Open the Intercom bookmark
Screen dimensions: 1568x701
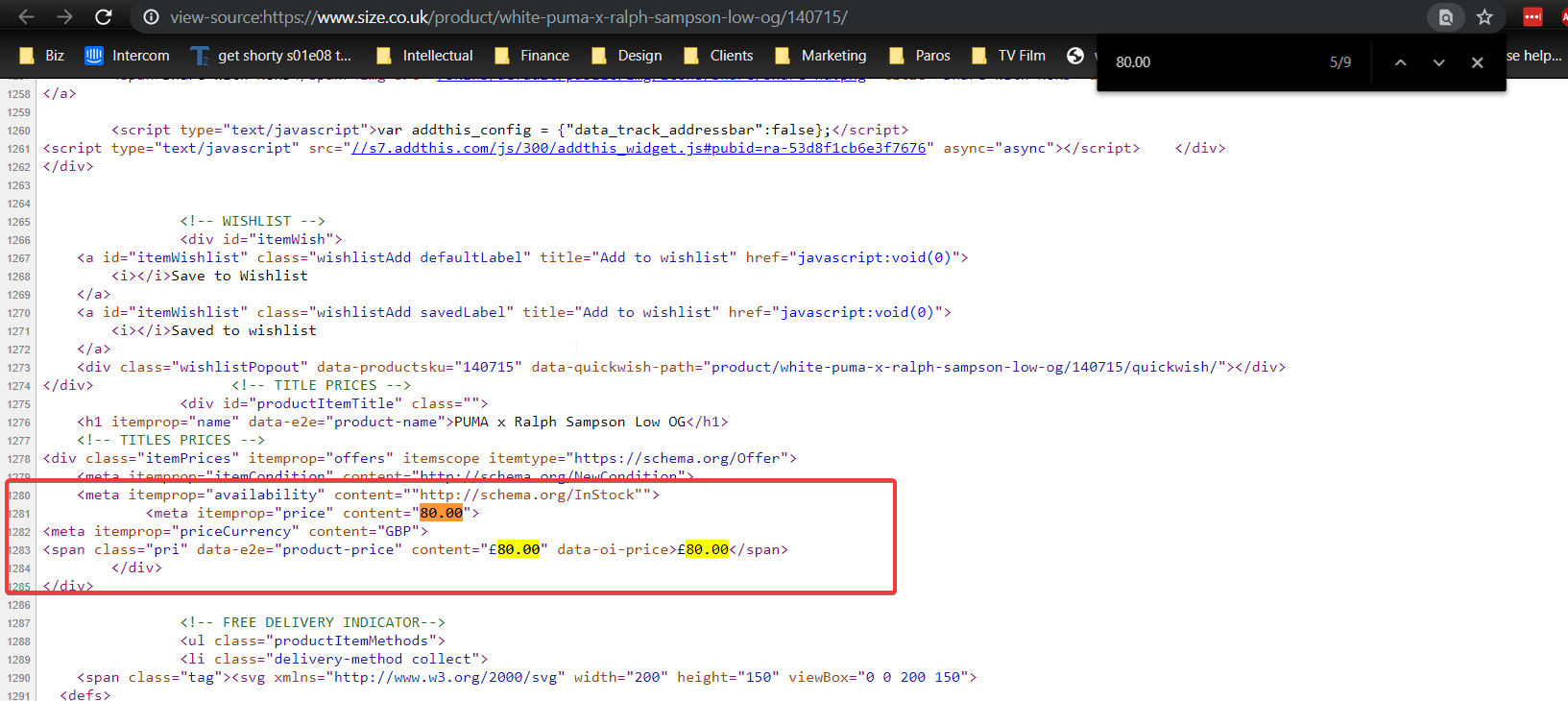point(127,56)
